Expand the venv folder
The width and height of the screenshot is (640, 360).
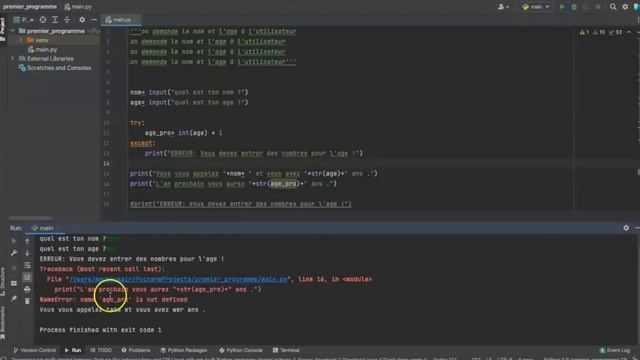(x=20, y=40)
